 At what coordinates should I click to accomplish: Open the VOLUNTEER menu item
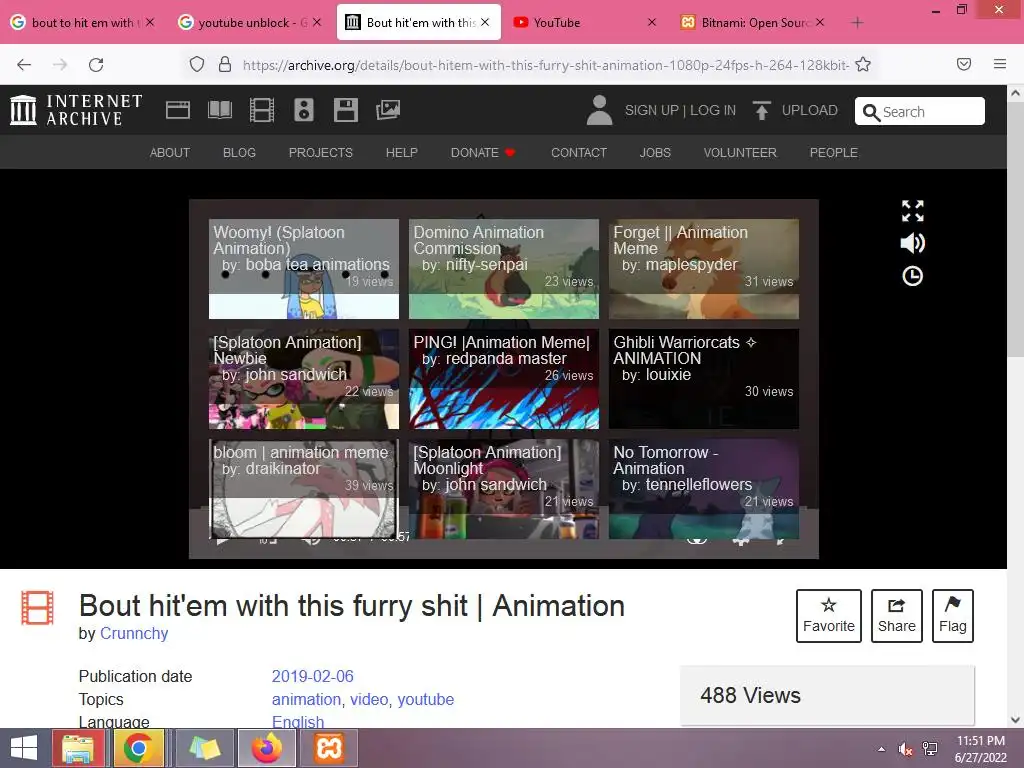click(740, 152)
